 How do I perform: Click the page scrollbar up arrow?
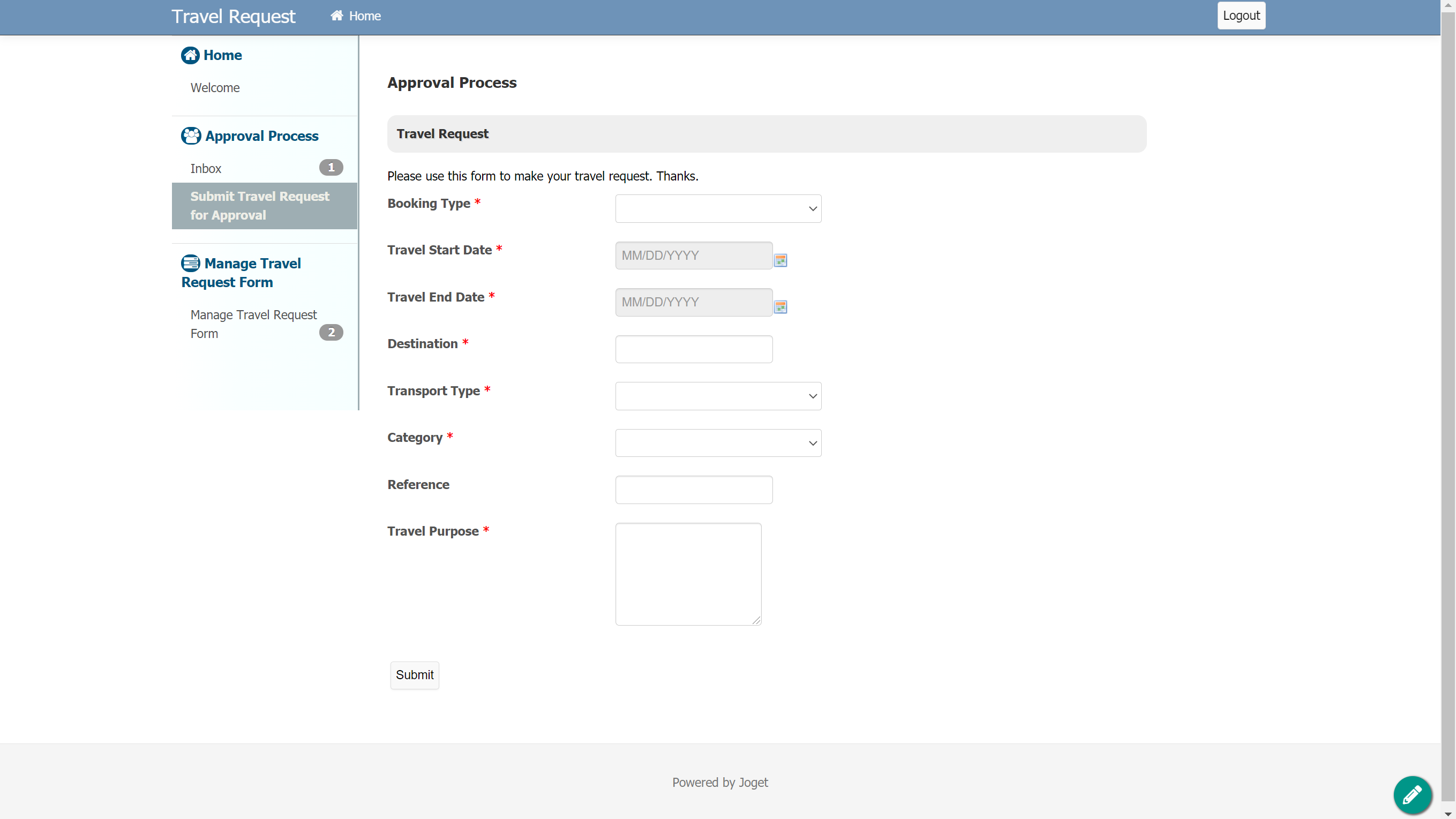tap(1448, 5)
